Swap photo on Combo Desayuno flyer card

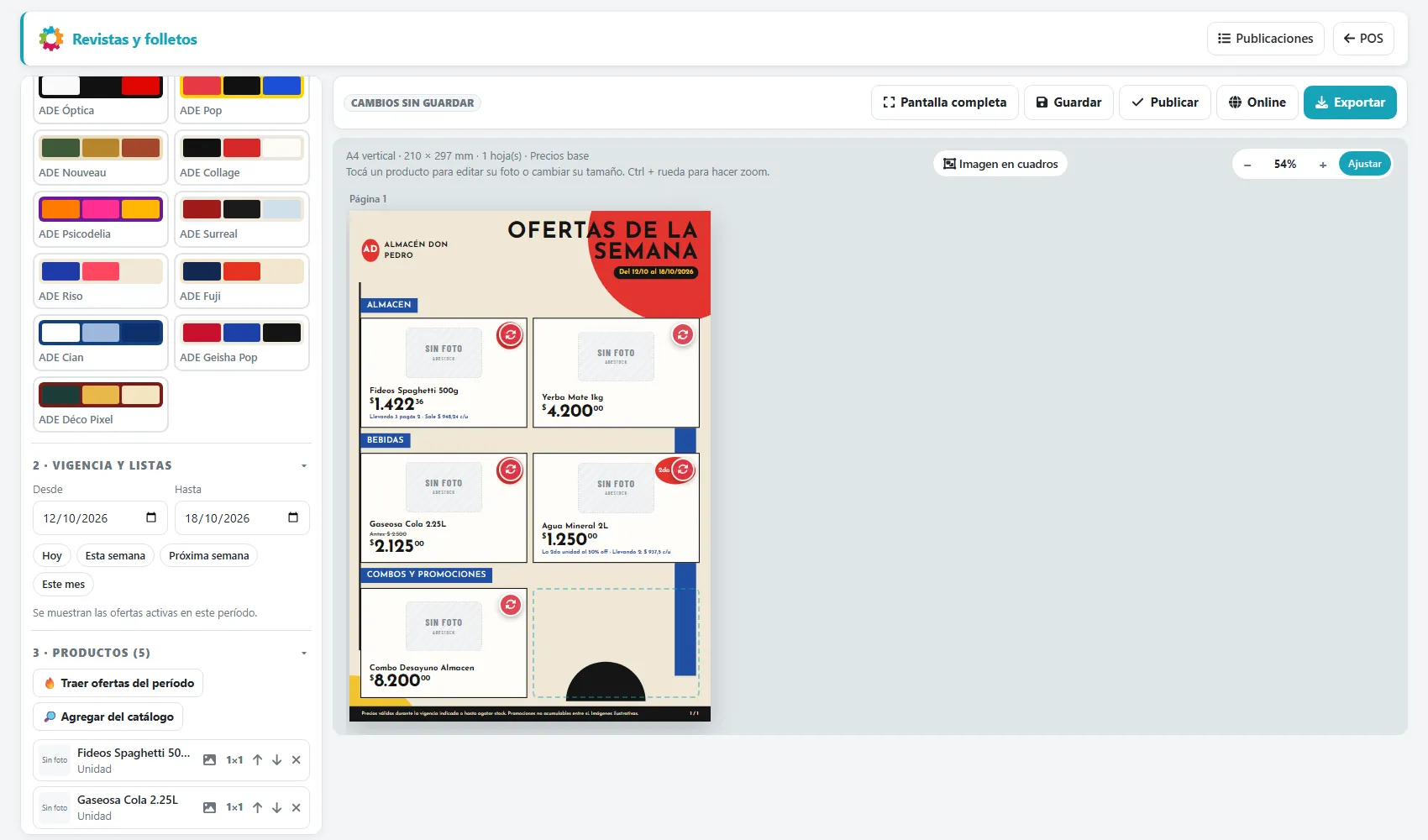[x=510, y=605]
